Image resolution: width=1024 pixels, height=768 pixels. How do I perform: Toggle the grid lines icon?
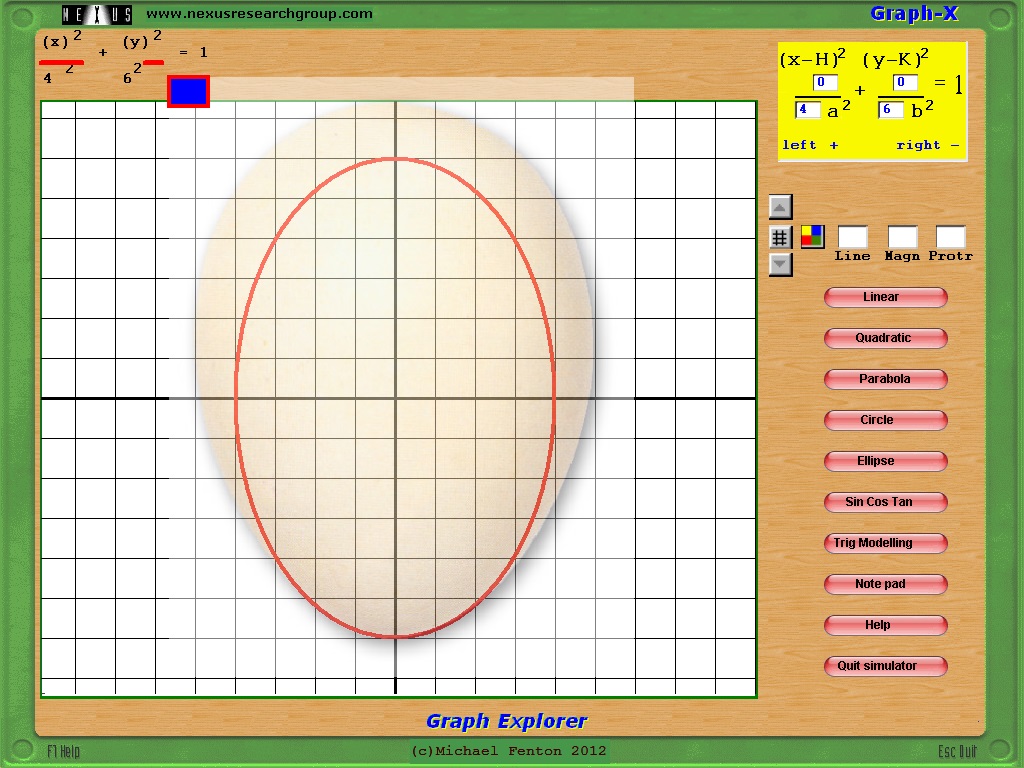[780, 237]
